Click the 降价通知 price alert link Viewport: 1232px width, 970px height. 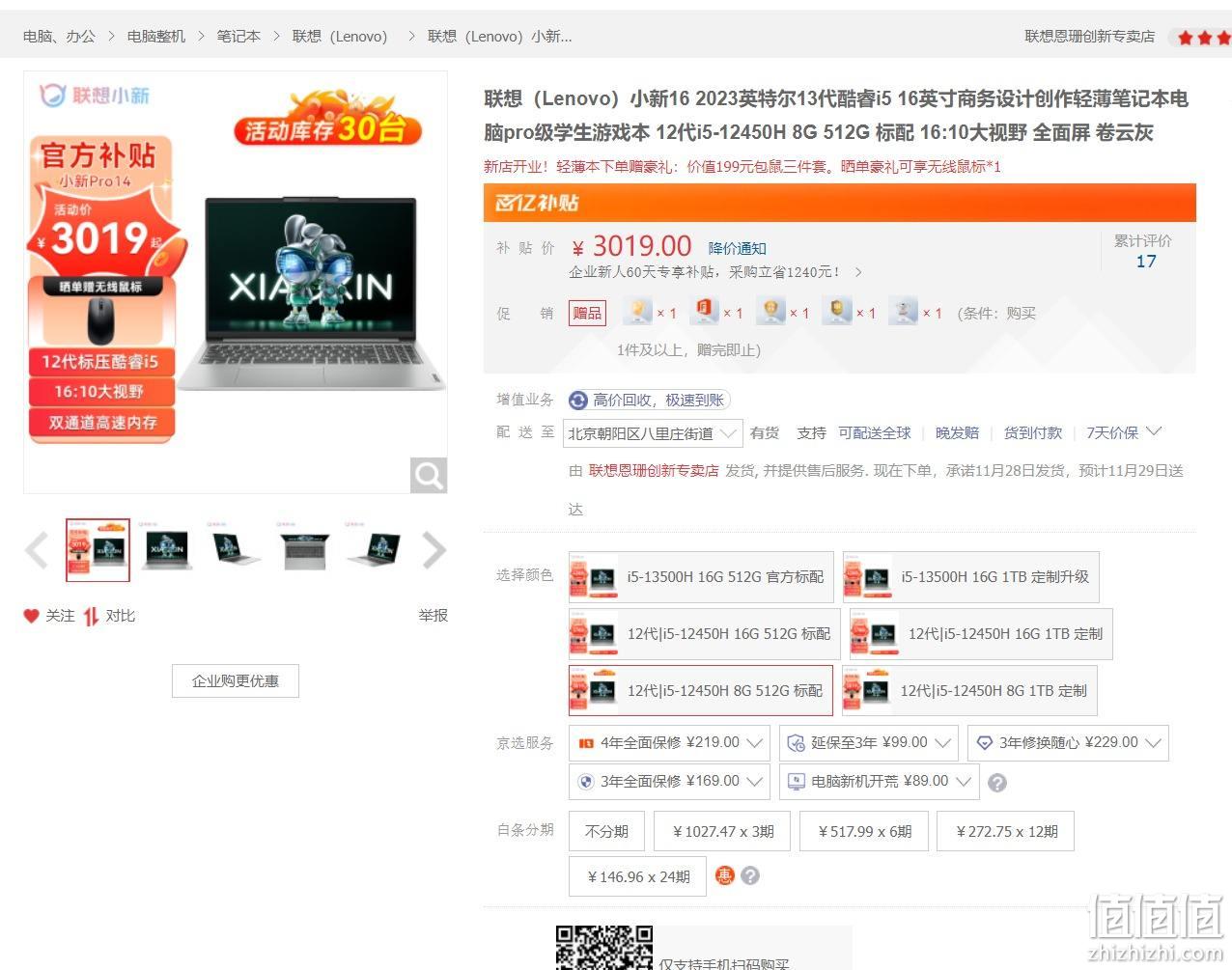[737, 248]
